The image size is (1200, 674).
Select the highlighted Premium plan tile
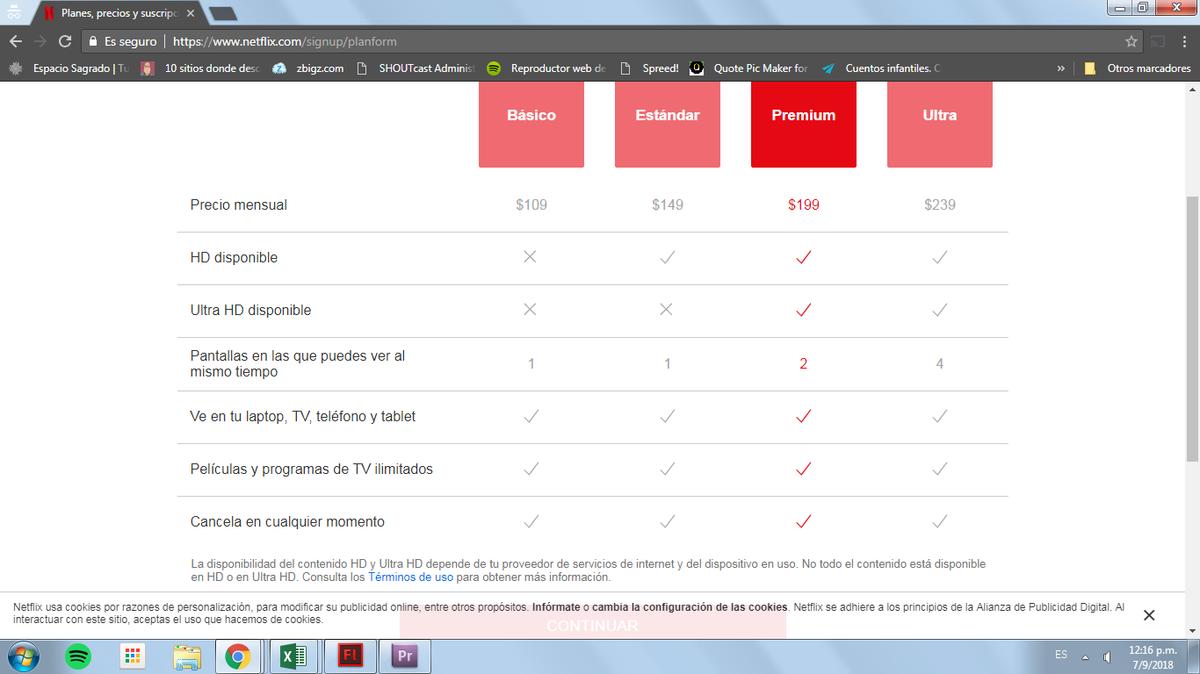coord(803,124)
